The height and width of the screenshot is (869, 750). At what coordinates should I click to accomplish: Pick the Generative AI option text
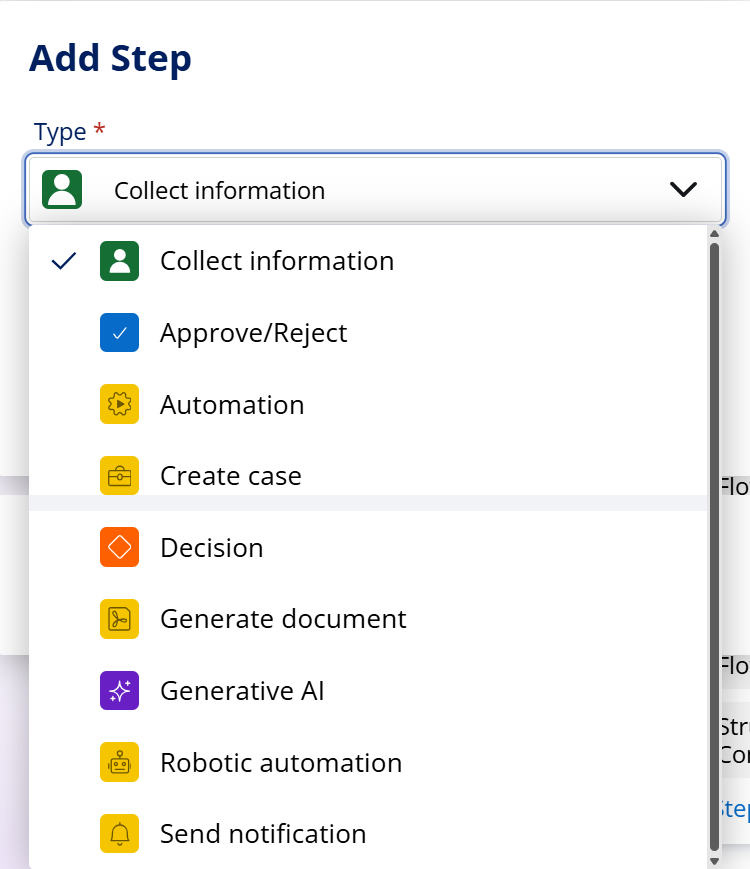(242, 691)
